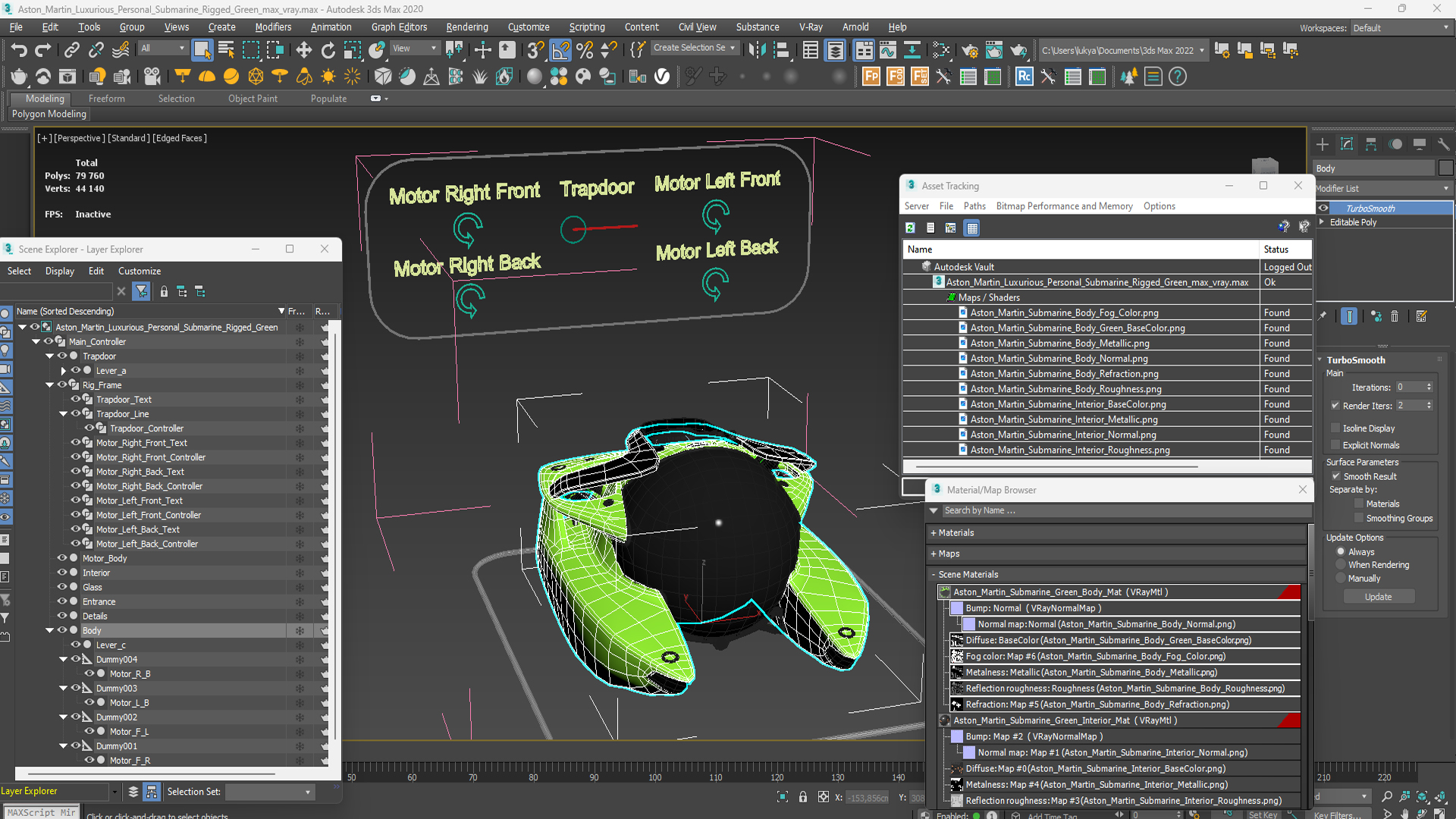1456x819 pixels.
Task: Uncheck the Smooth Result checkbox
Action: tap(1336, 476)
